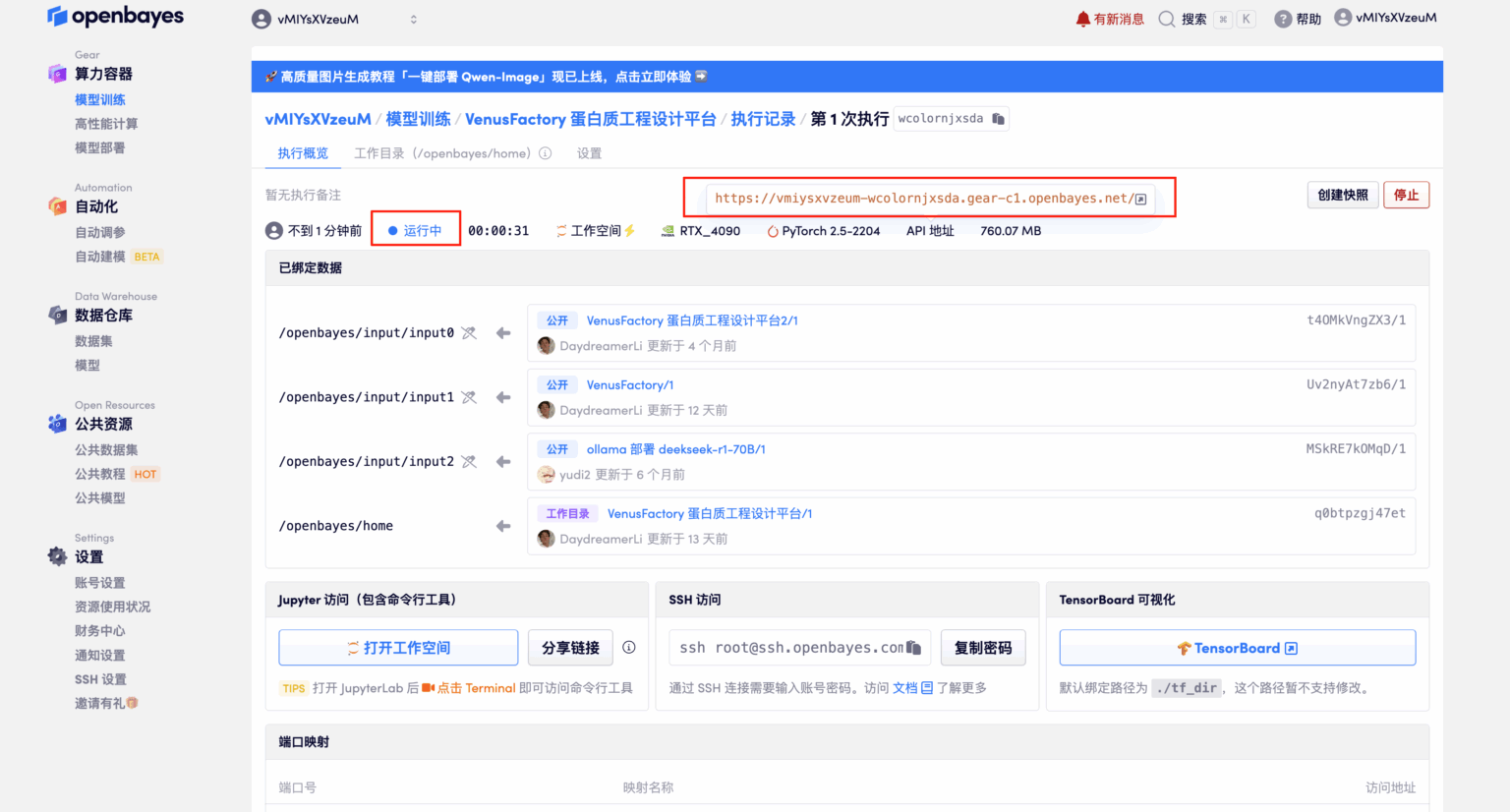Create a snapshot via 创建快照 button

pos(1342,195)
